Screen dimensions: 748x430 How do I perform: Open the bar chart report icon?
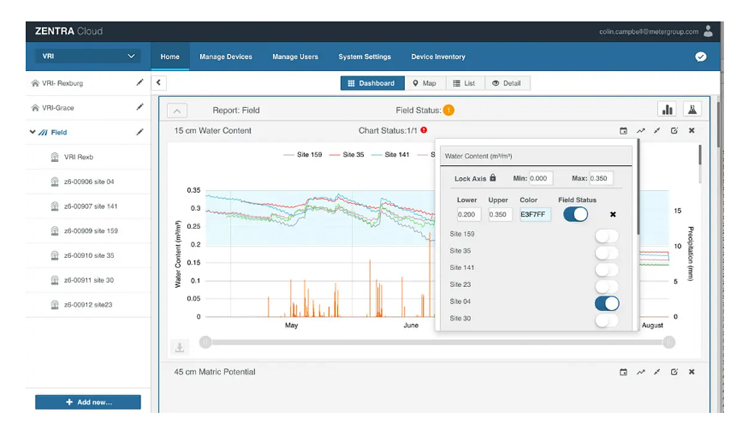click(667, 110)
